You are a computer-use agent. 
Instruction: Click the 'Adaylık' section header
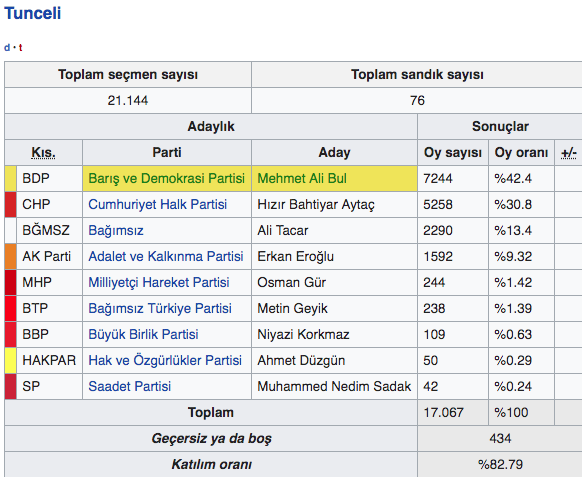point(211,127)
